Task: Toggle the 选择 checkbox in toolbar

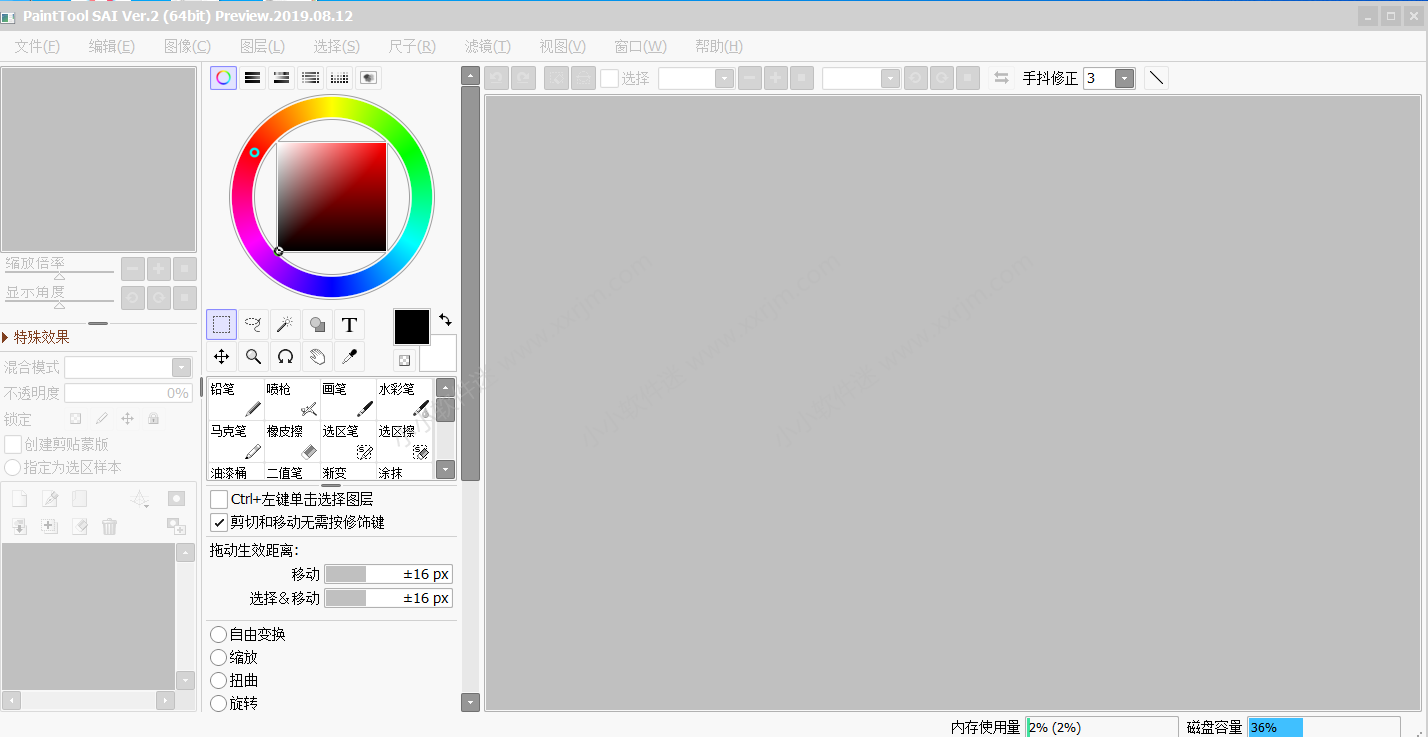Action: click(x=609, y=78)
